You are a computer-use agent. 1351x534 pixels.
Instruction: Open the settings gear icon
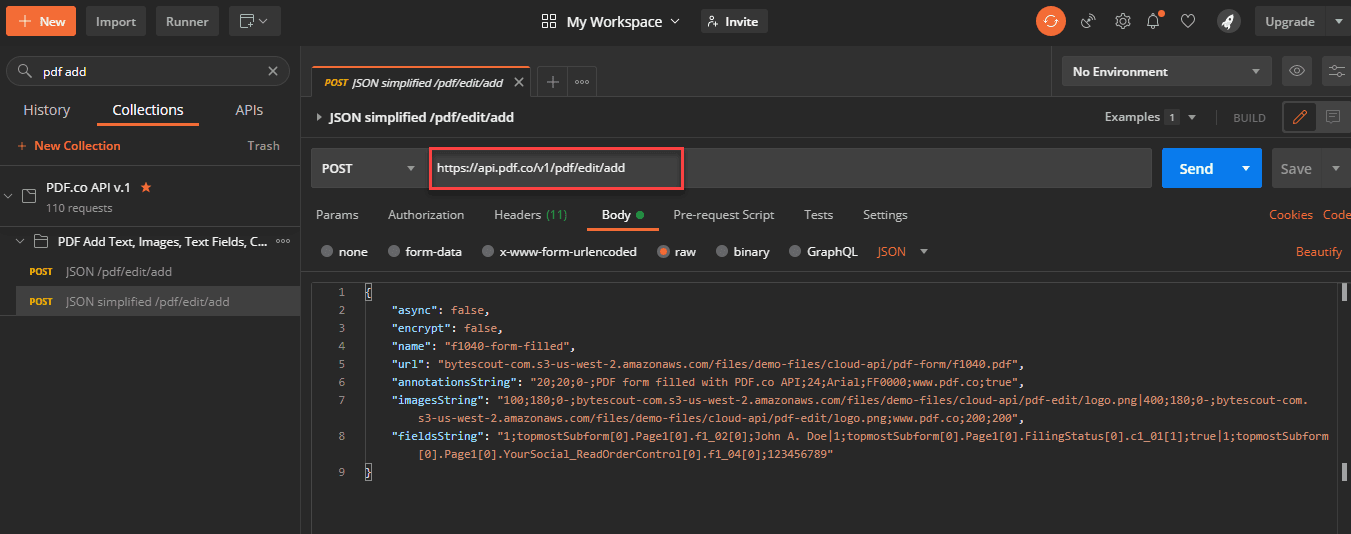click(x=1123, y=21)
